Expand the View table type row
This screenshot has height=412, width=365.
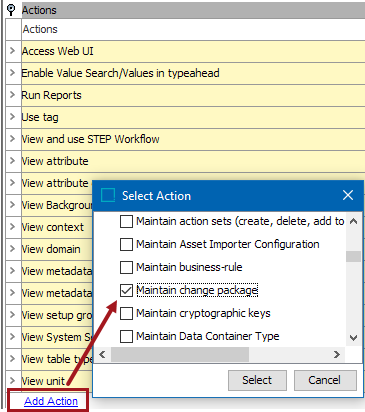(12, 359)
